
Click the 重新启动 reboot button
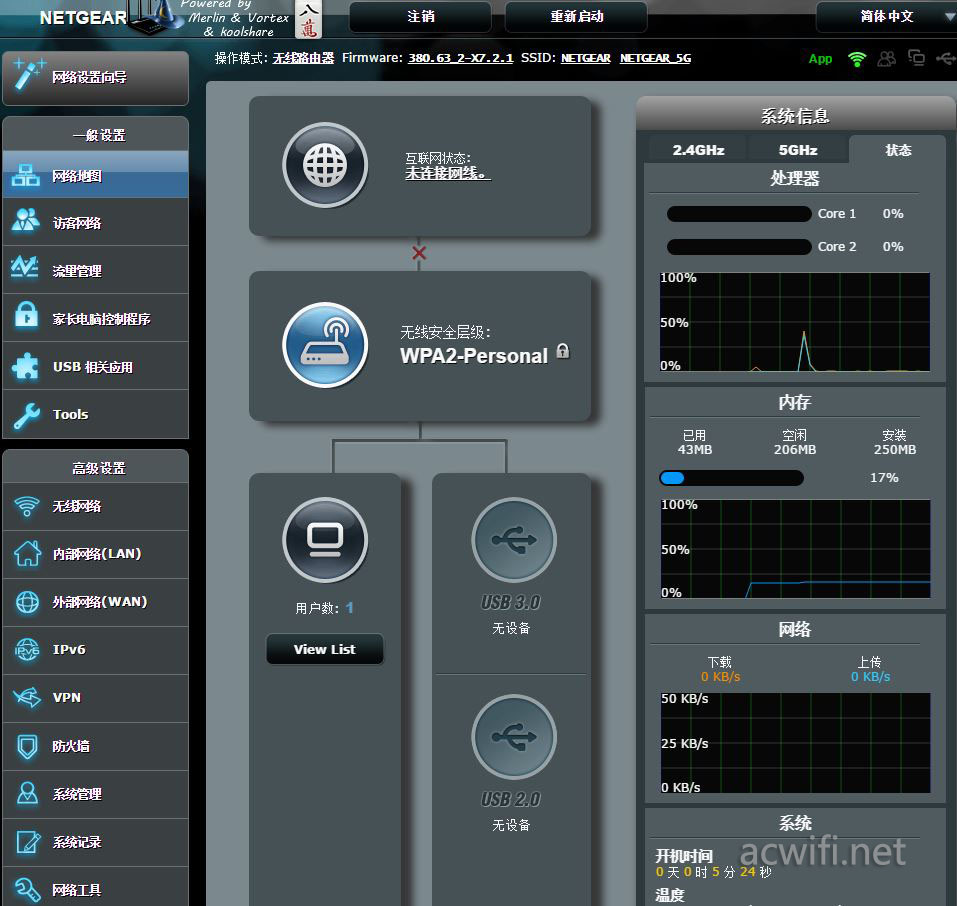coord(576,17)
